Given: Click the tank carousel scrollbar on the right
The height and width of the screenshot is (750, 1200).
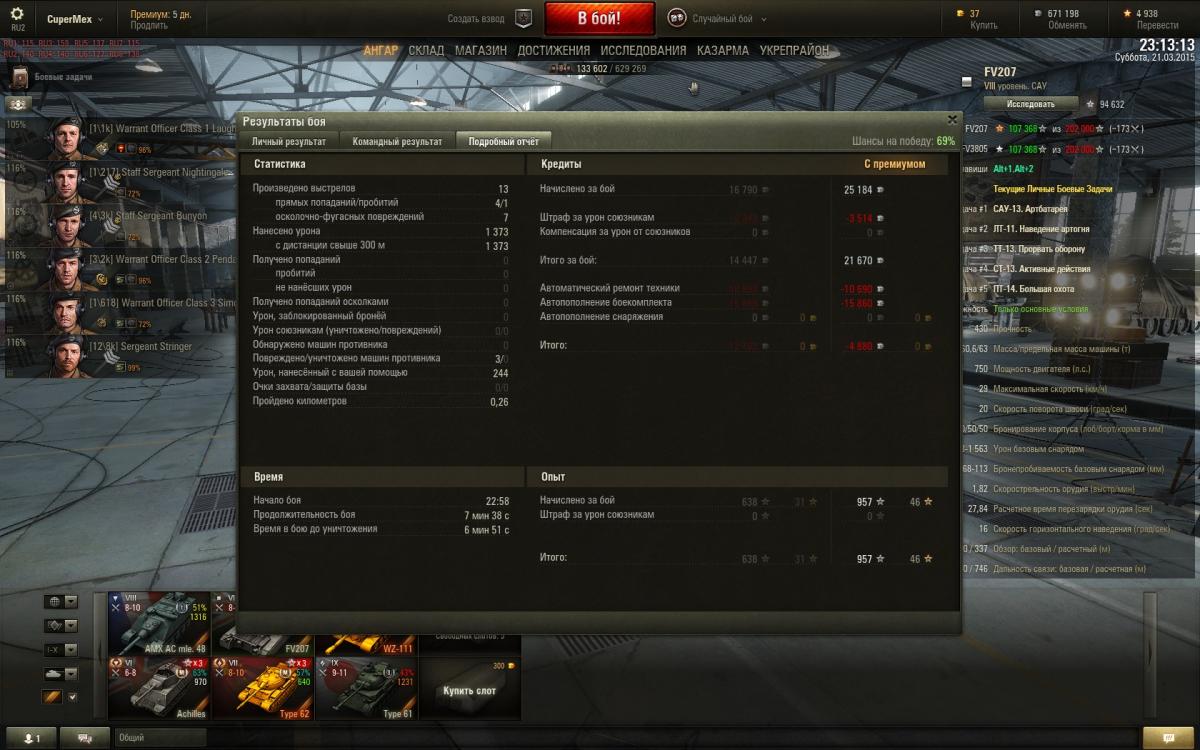Looking at the screenshot, I should coord(1149,653).
